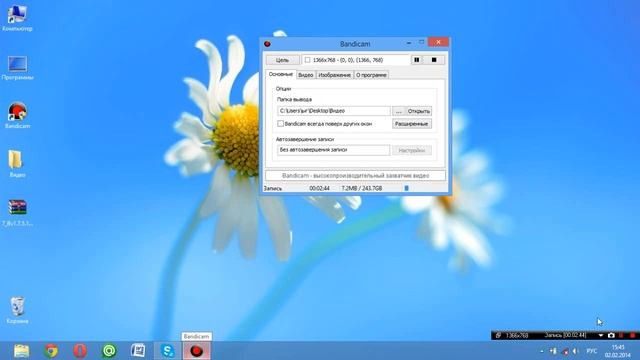This screenshot has height=360, width=640.
Task: Click the Цель target button
Action: pyautogui.click(x=282, y=60)
